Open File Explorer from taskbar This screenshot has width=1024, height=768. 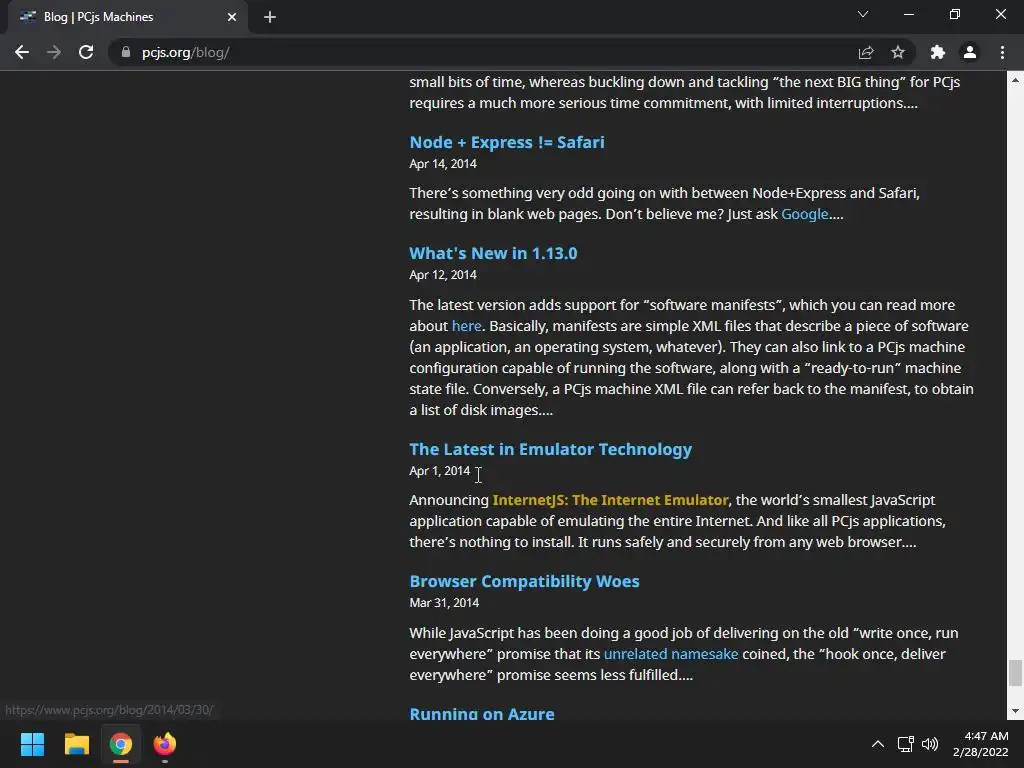coord(76,744)
